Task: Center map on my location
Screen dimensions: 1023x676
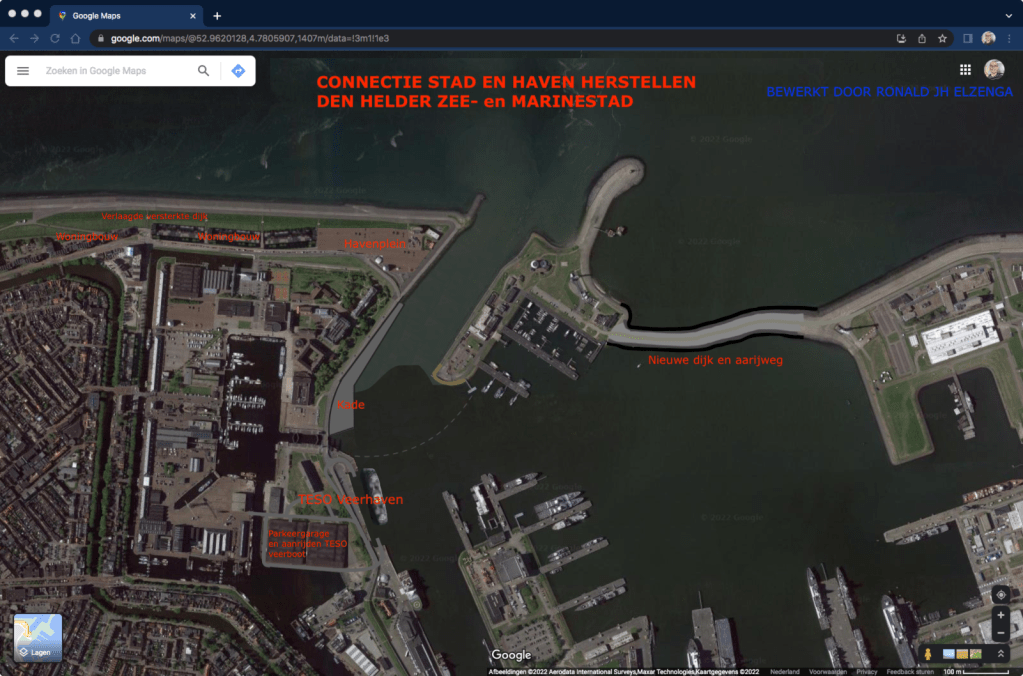Action: 1001,595
